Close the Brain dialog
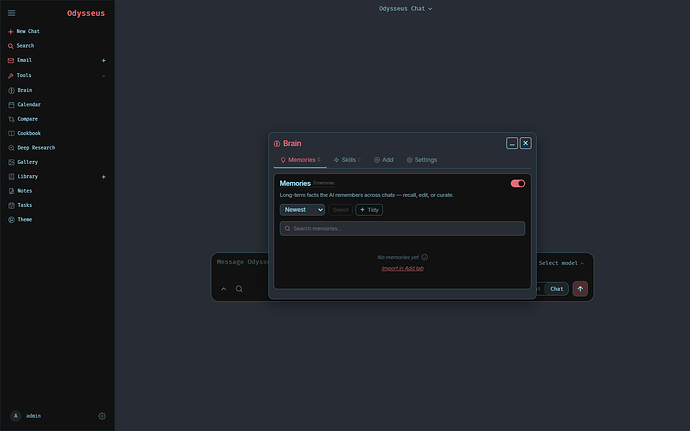The width and height of the screenshot is (690, 431). pos(525,144)
